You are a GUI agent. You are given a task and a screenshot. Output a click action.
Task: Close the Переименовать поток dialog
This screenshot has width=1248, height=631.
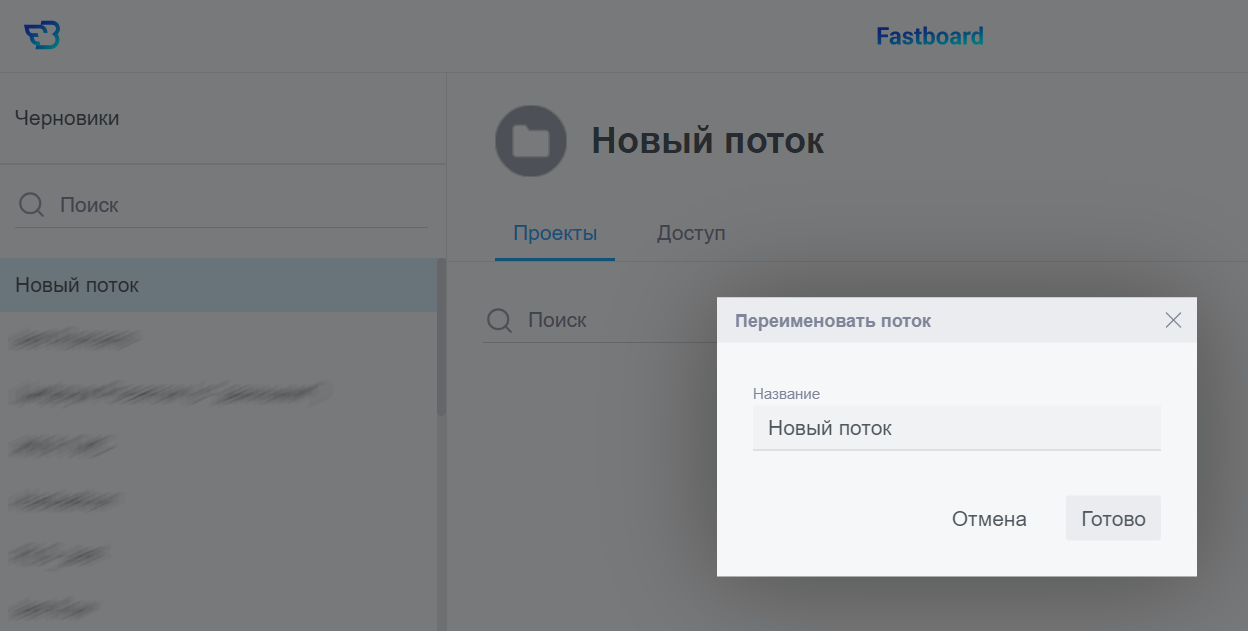coord(1173,320)
